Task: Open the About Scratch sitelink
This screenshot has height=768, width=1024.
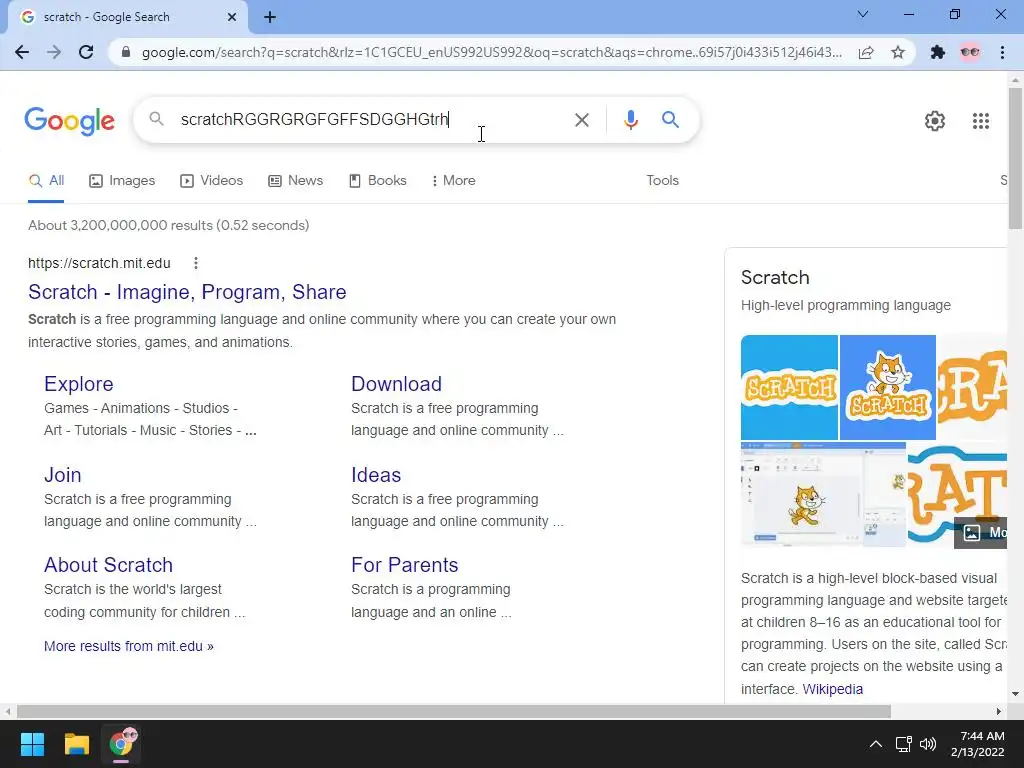Action: (108, 565)
